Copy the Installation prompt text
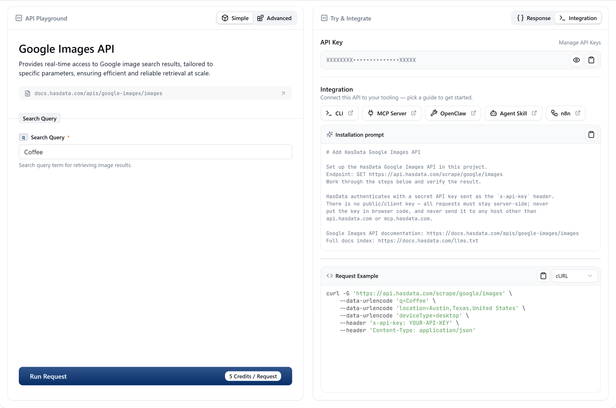Viewport: 616px width, 408px height. click(x=591, y=135)
